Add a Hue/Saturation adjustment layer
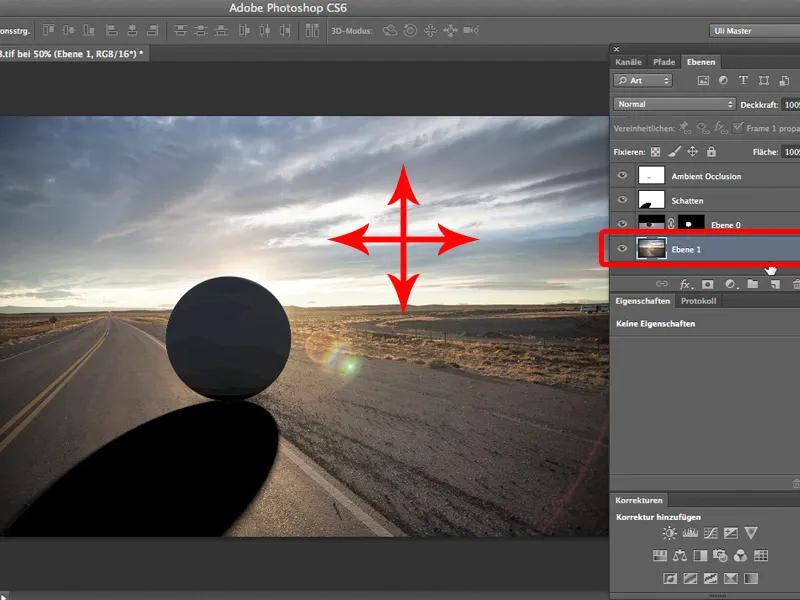This screenshot has width=800, height=600. tap(660, 556)
